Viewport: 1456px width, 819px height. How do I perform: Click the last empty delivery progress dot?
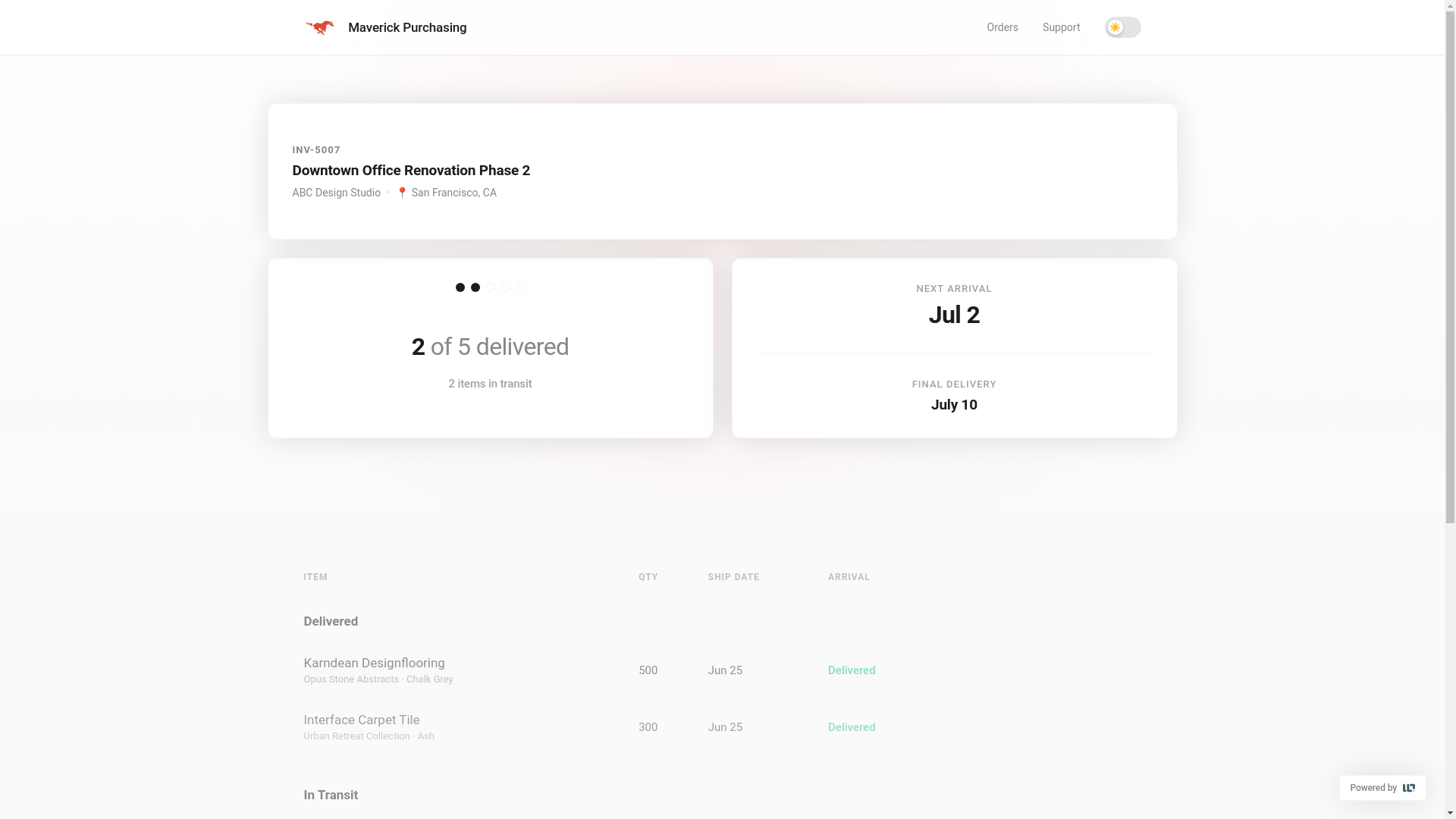521,287
